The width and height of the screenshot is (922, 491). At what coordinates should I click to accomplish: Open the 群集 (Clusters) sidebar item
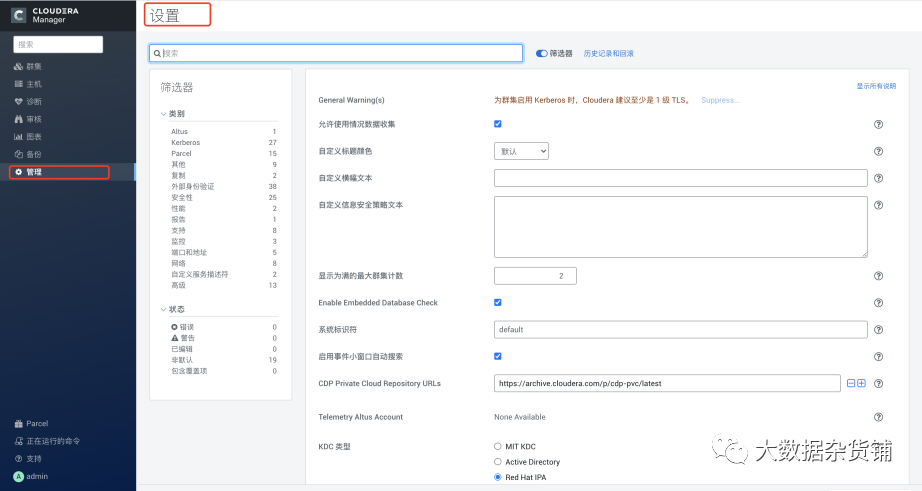pyautogui.click(x=35, y=66)
